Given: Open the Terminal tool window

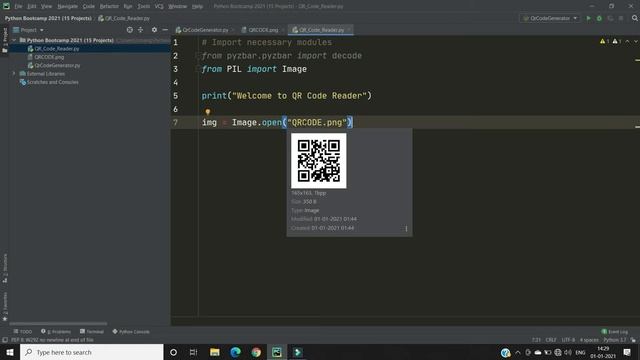Looking at the screenshot, I should (x=92, y=331).
